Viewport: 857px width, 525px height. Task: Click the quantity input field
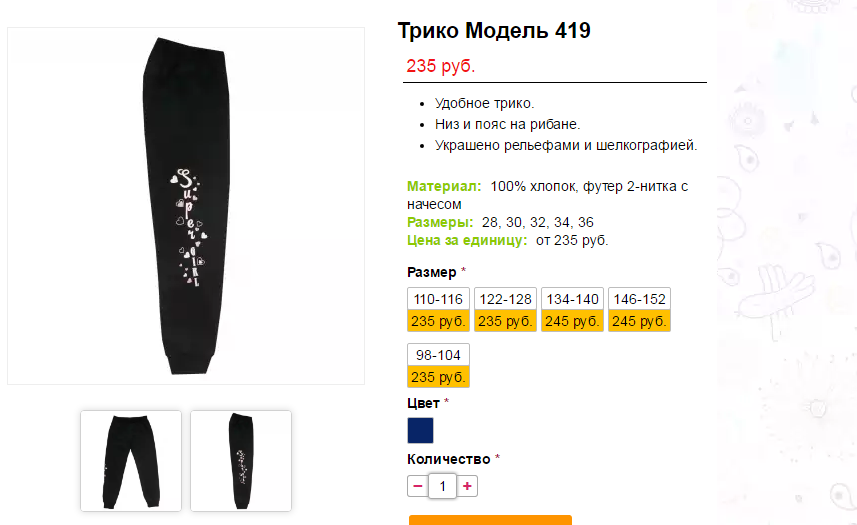[x=442, y=486]
